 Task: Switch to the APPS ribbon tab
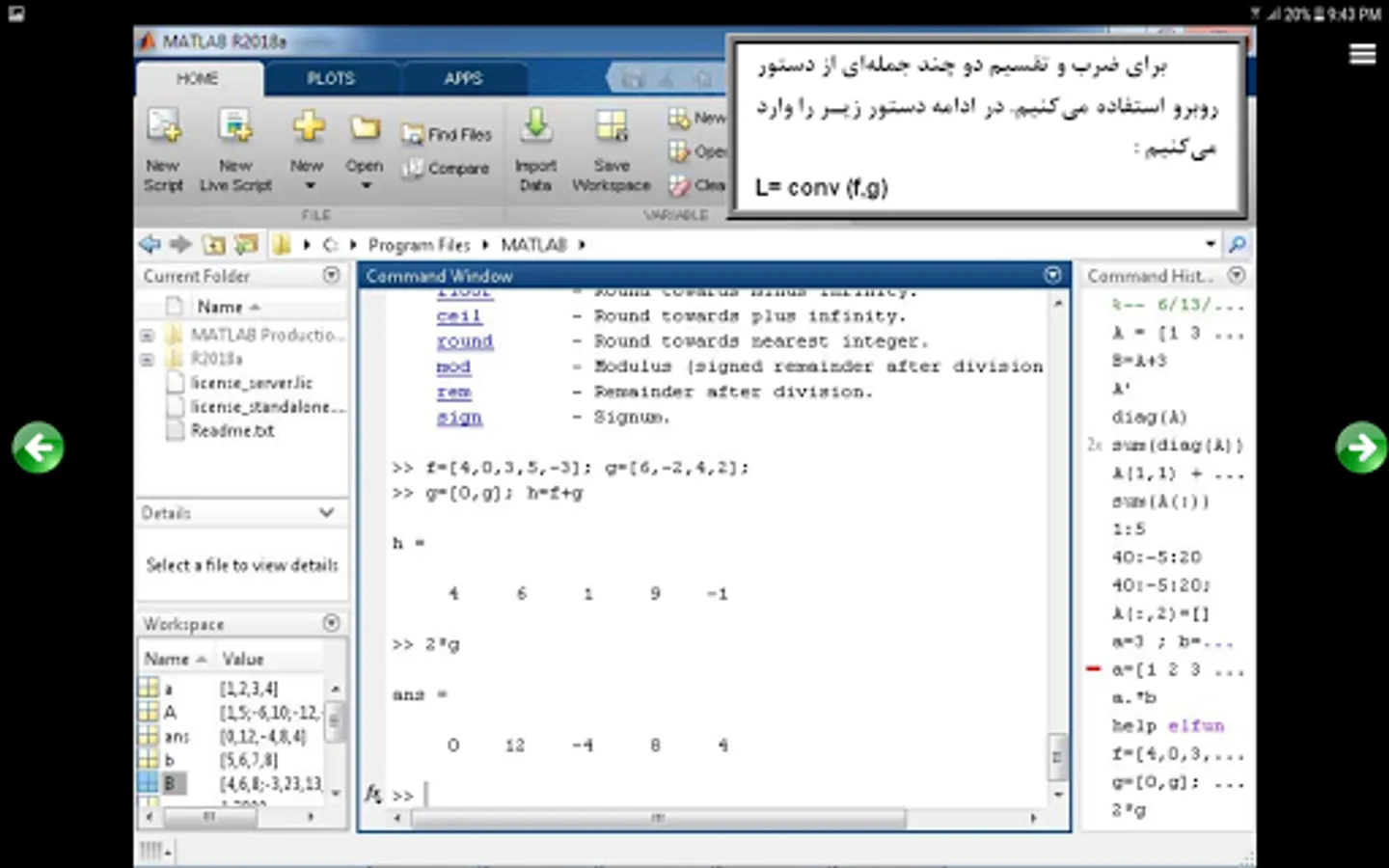coord(463,79)
